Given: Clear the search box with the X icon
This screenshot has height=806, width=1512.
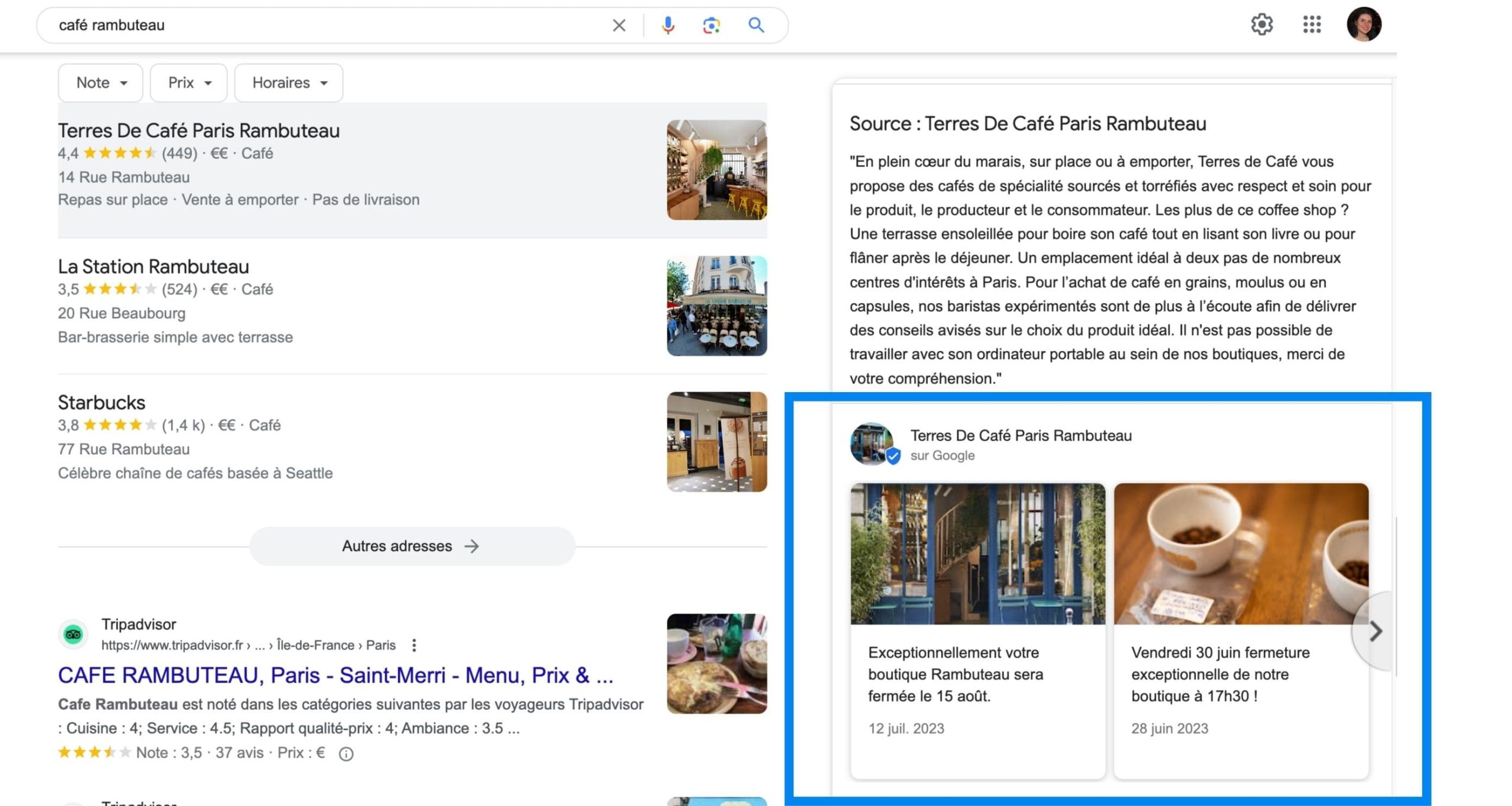Looking at the screenshot, I should (618, 25).
